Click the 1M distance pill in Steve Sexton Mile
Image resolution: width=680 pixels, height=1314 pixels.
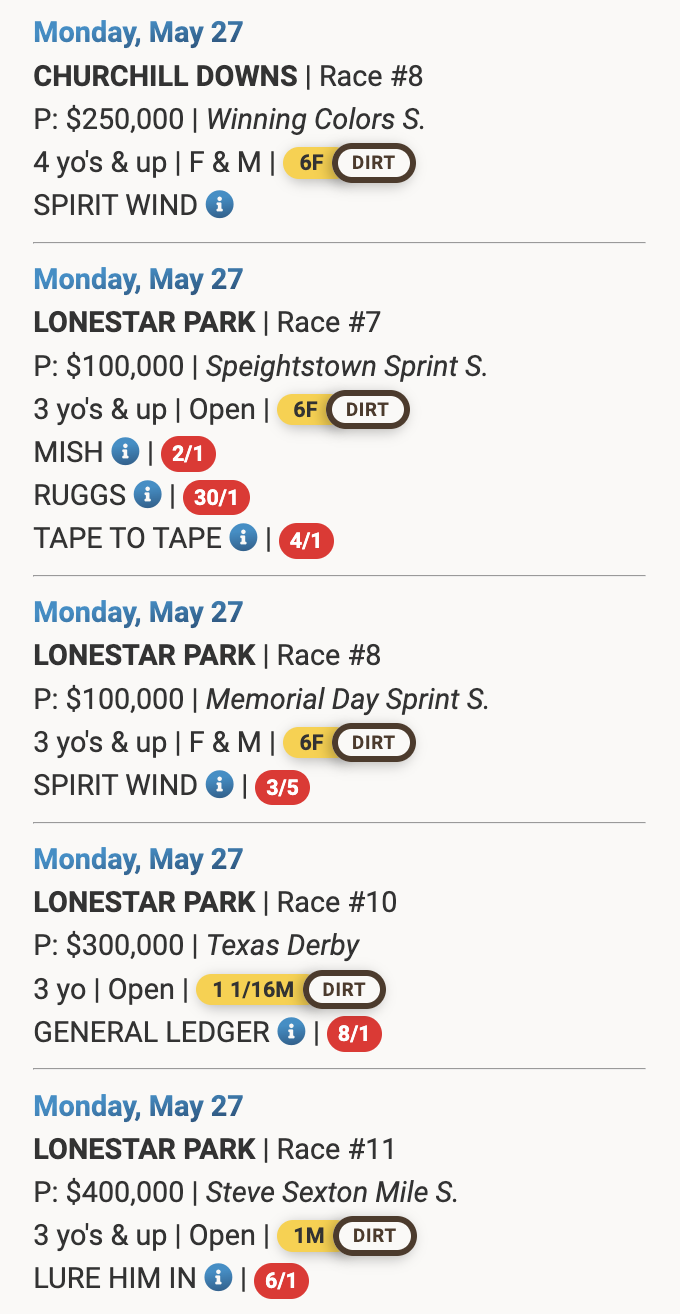(x=309, y=1236)
